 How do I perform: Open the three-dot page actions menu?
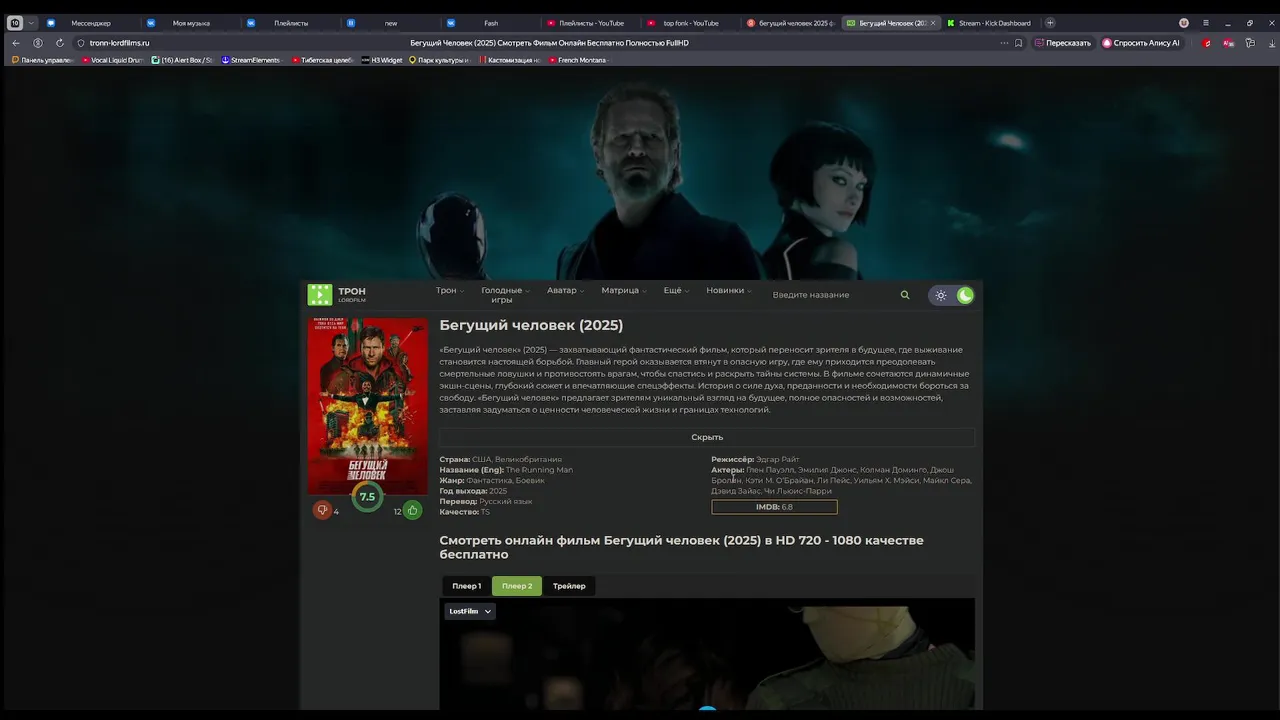click(x=1004, y=43)
